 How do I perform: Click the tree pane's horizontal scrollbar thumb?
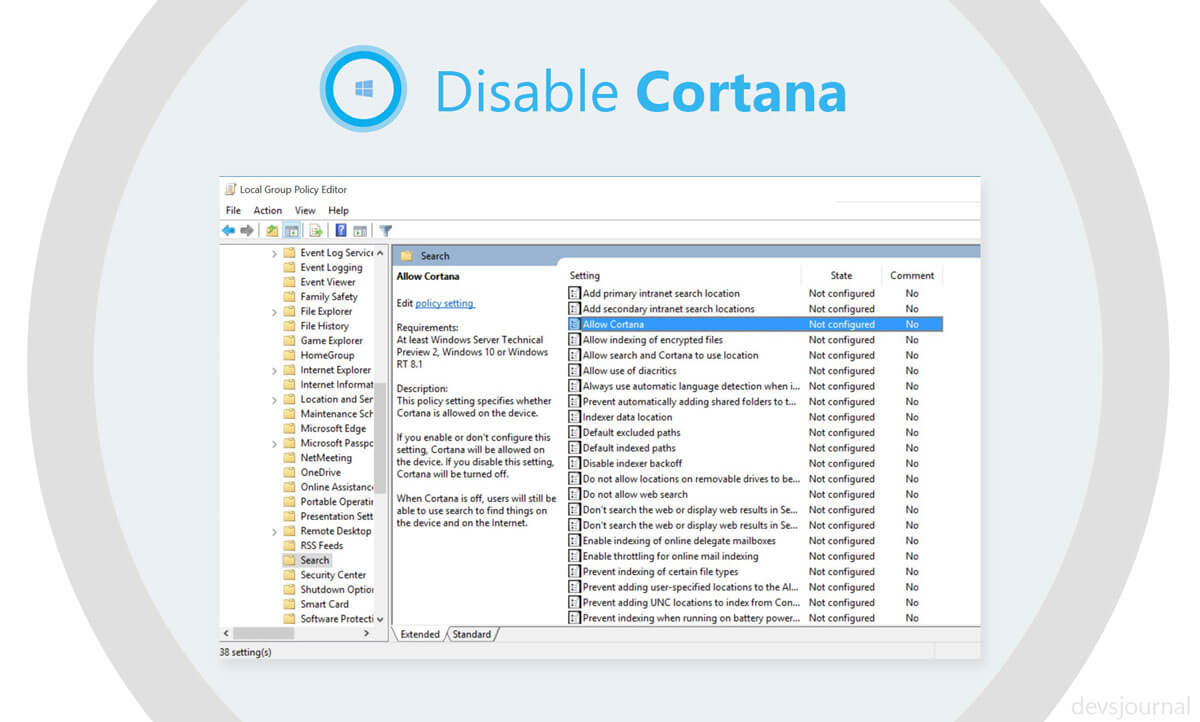pos(263,633)
